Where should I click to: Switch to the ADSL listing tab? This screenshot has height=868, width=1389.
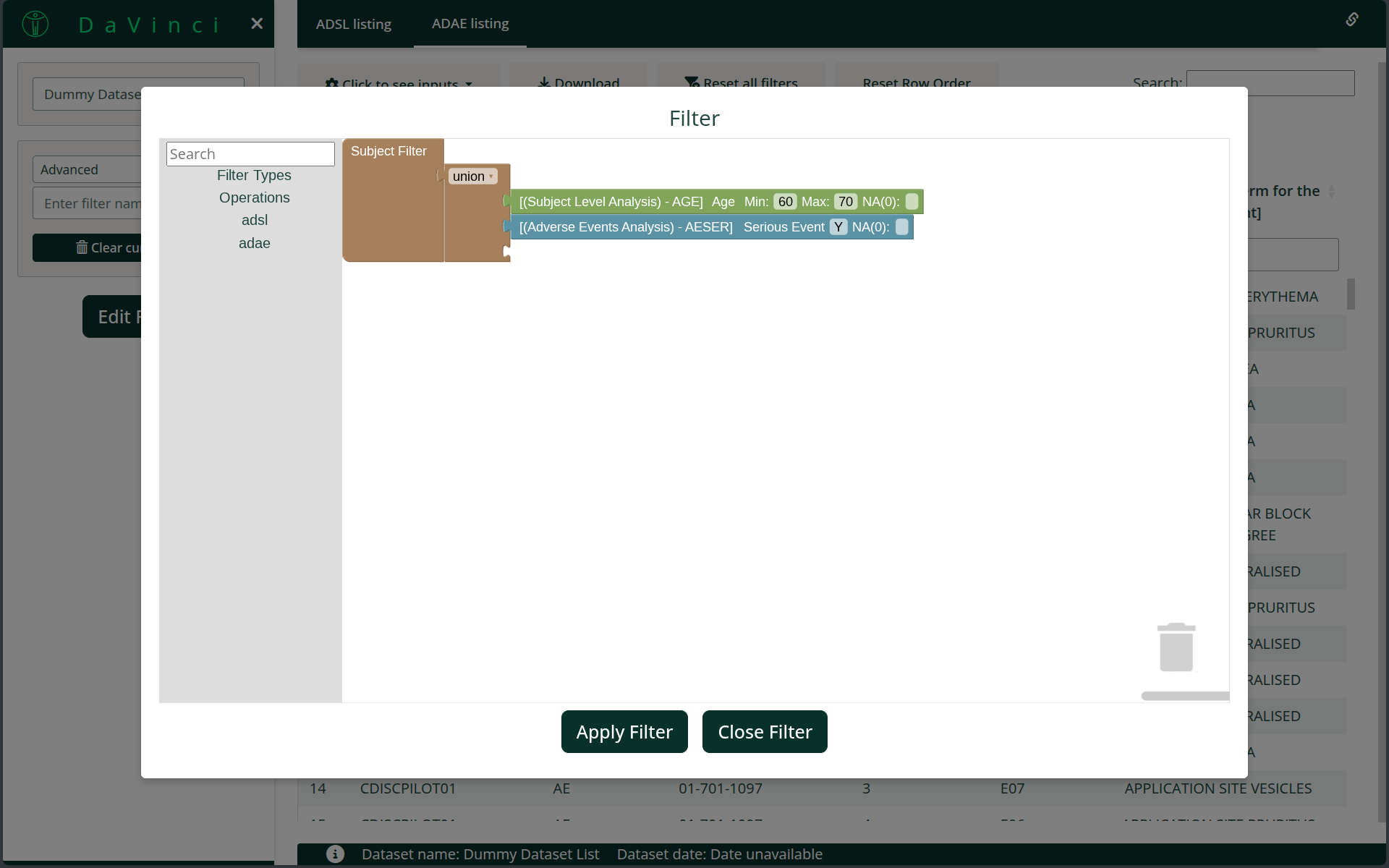[354, 24]
